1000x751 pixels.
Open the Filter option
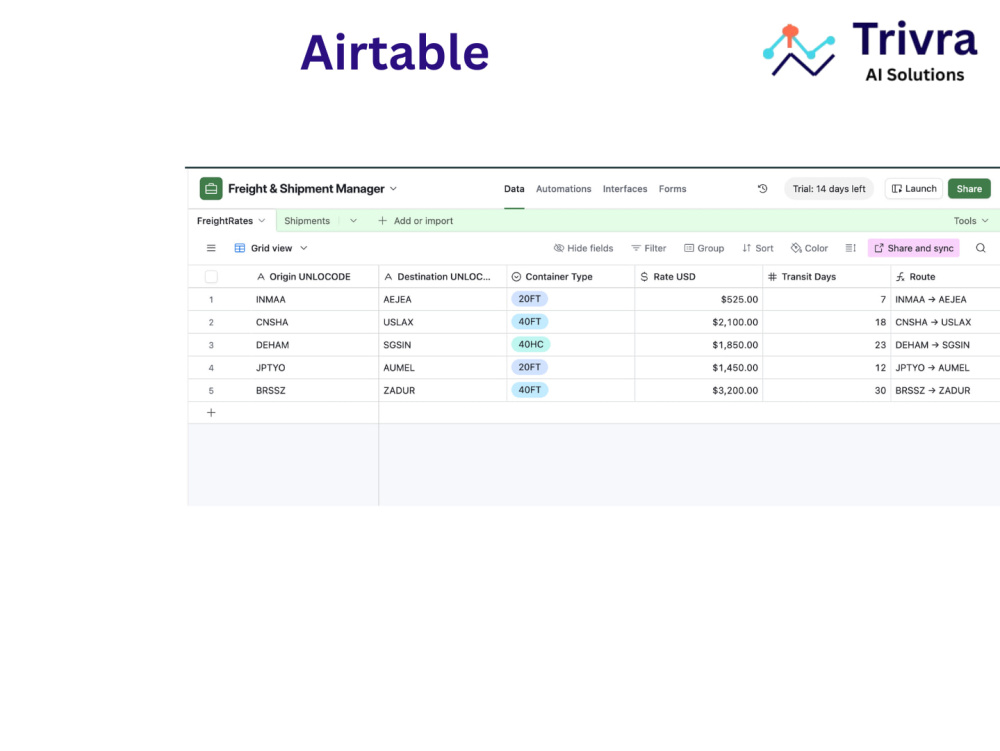pos(649,248)
